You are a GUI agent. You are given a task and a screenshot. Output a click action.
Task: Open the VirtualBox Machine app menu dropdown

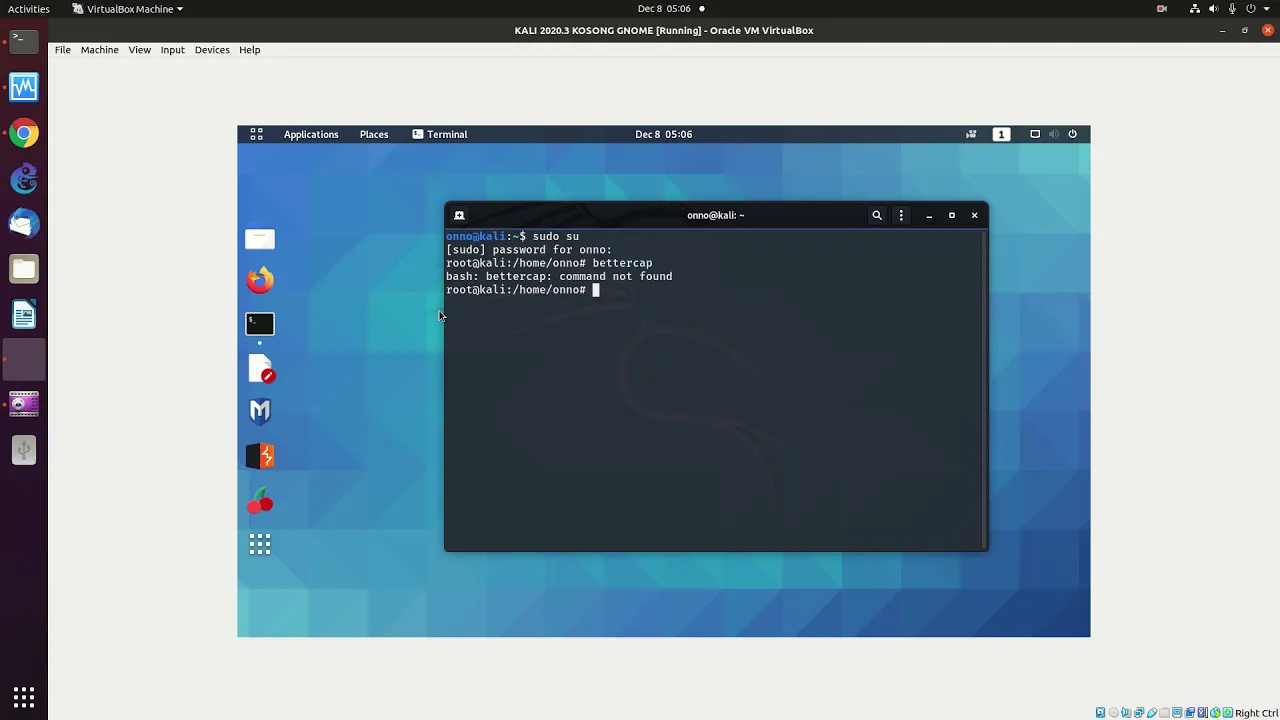click(x=128, y=9)
